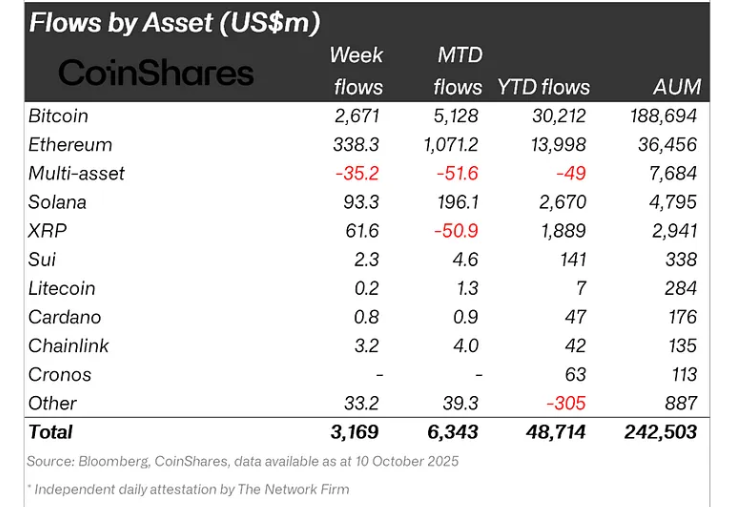
Task: Select the MTD flows column header
Action: pos(460,70)
